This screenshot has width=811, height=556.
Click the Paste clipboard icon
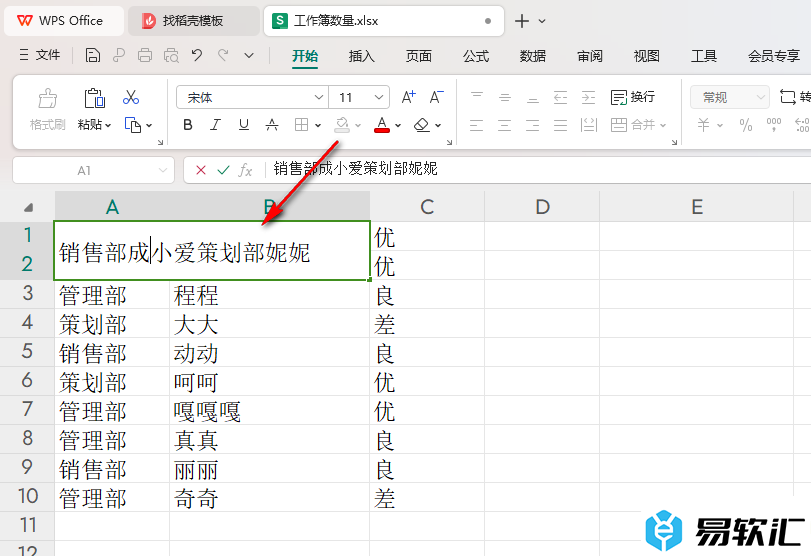pyautogui.click(x=94, y=98)
